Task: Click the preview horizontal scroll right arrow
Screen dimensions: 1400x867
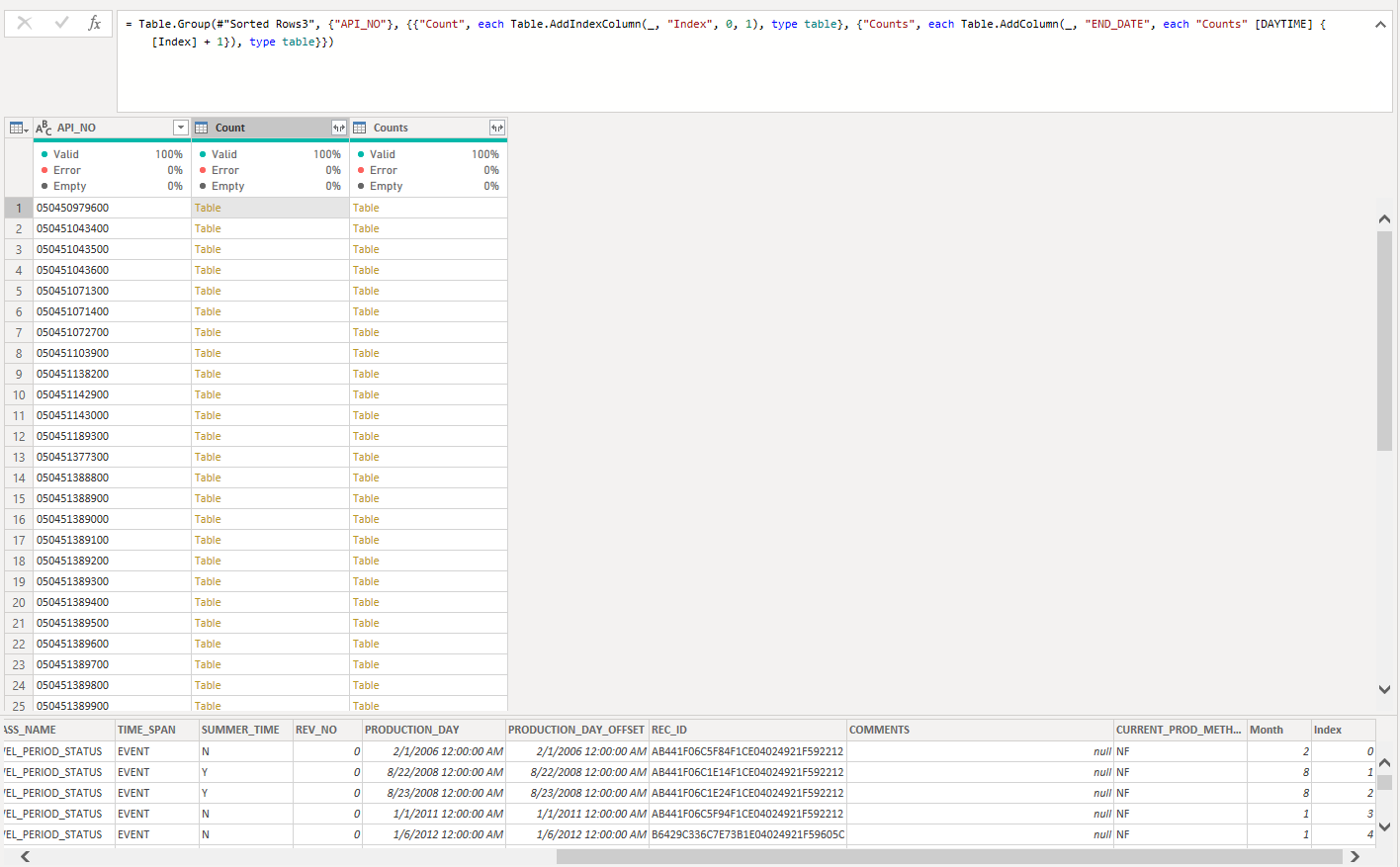Action: pyautogui.click(x=1355, y=856)
